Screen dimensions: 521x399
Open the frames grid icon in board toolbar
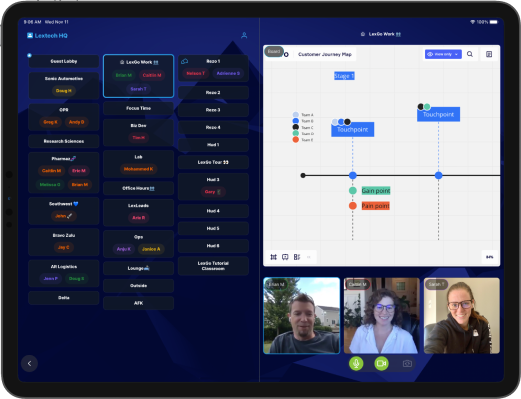point(273,257)
